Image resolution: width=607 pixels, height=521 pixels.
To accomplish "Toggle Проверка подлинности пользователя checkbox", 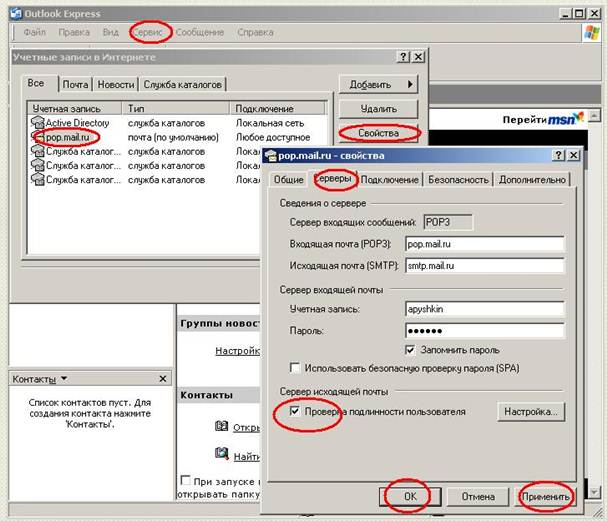I will point(295,411).
